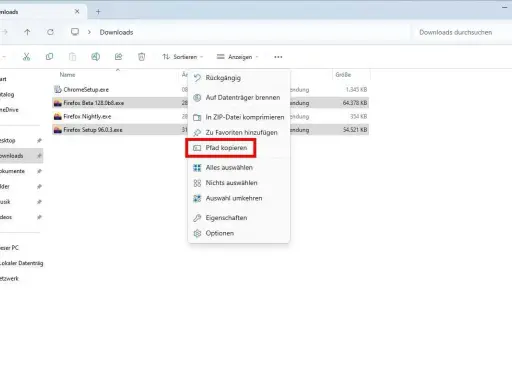Select file Firefox Nightly.exe
The height and width of the screenshot is (384, 512).
87,116
